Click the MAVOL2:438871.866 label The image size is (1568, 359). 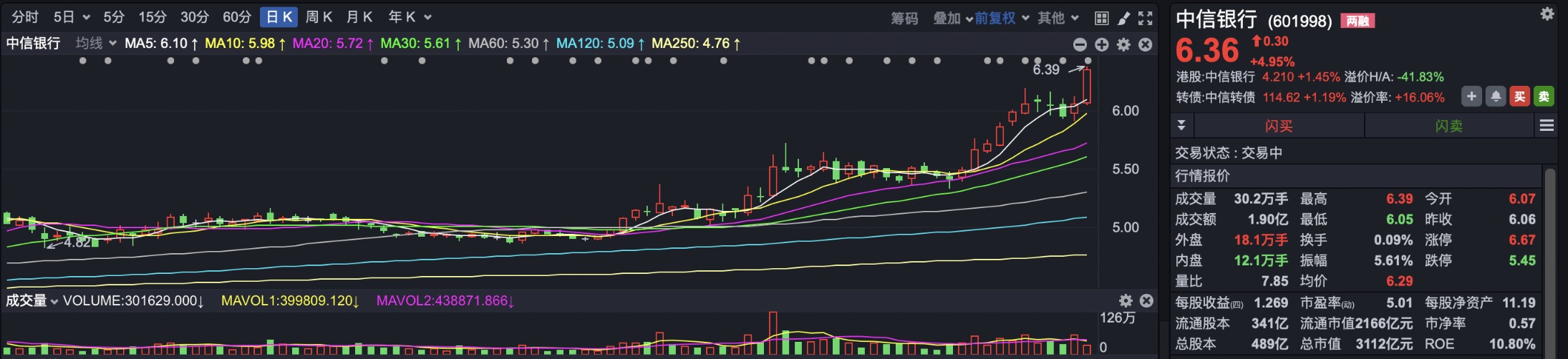pos(445,301)
